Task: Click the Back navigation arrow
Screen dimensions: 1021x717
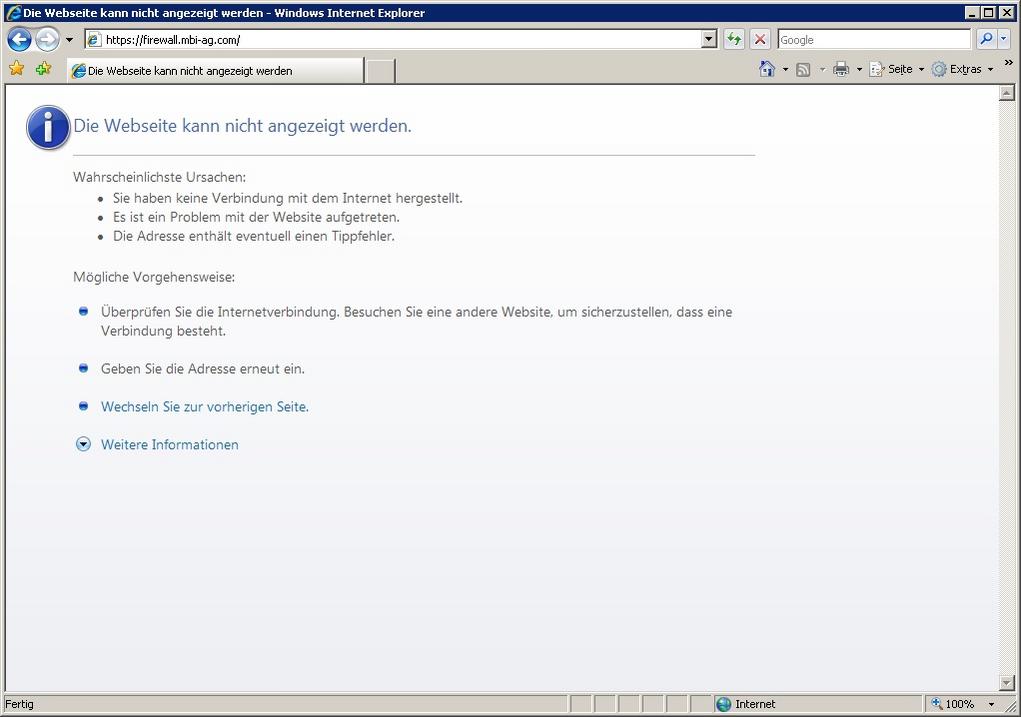Action: [x=20, y=40]
